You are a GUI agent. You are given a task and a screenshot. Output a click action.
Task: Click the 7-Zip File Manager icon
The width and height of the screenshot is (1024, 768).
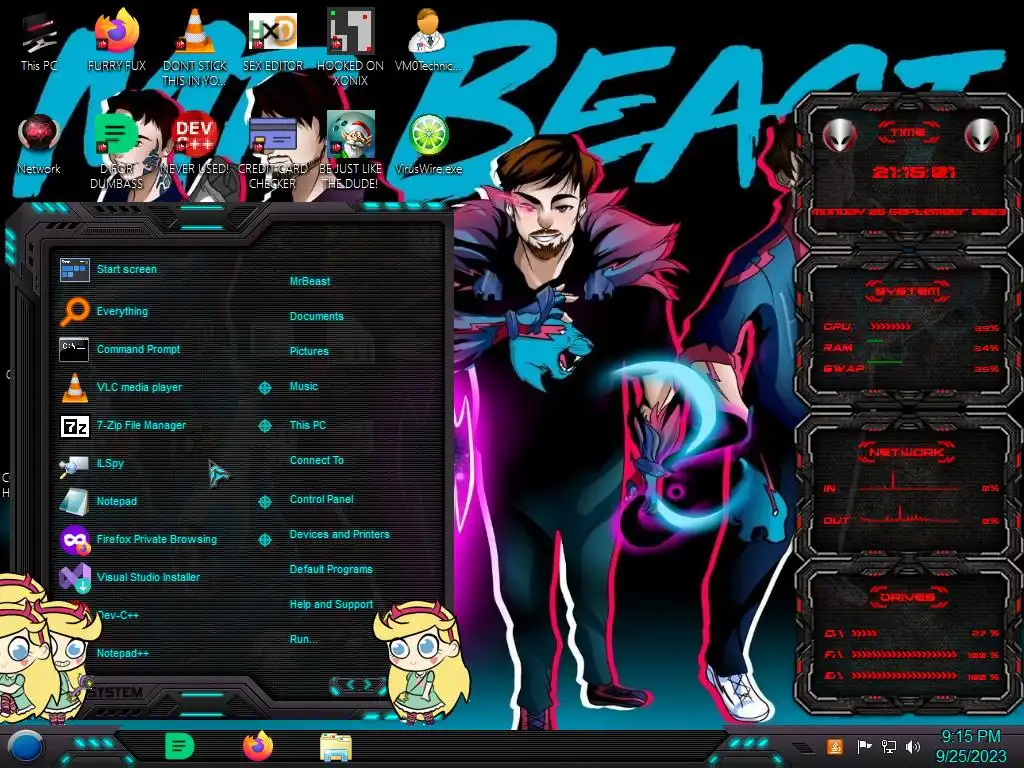74,426
